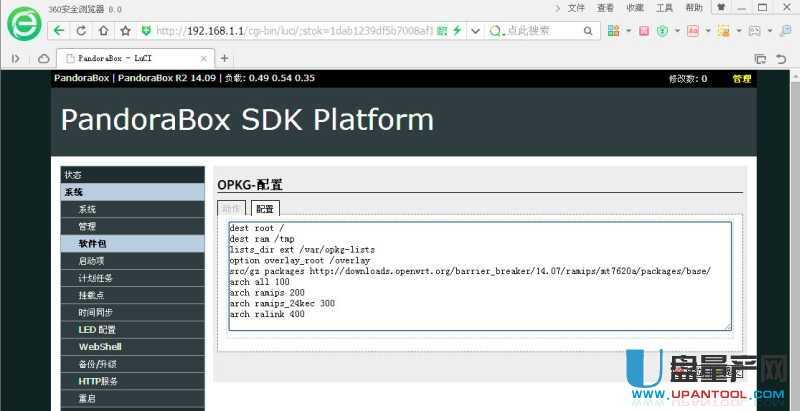
Task: Open the address bar history dropdown chevron
Action: point(476,31)
